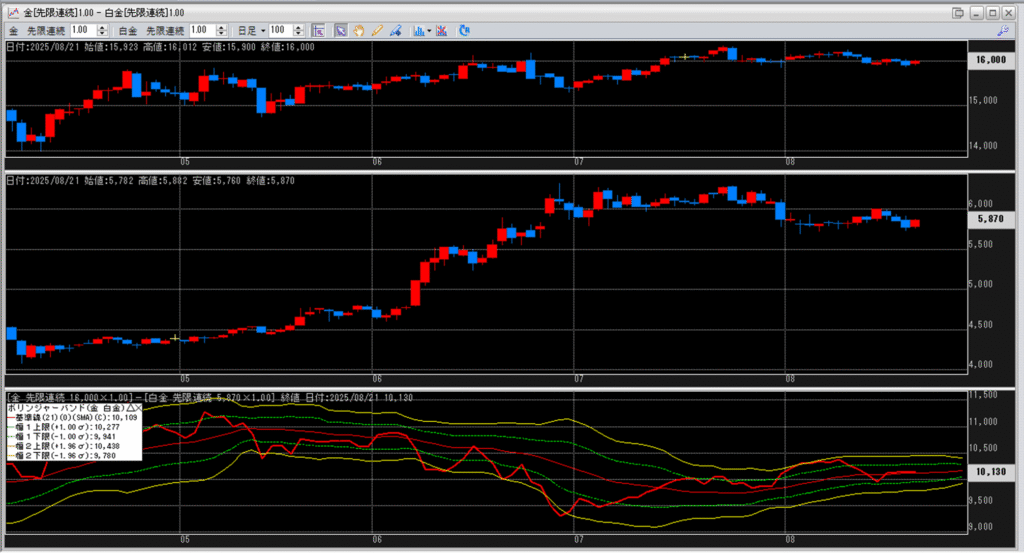
Task: Click the cascade windows icon in title bar
Action: tap(958, 12)
